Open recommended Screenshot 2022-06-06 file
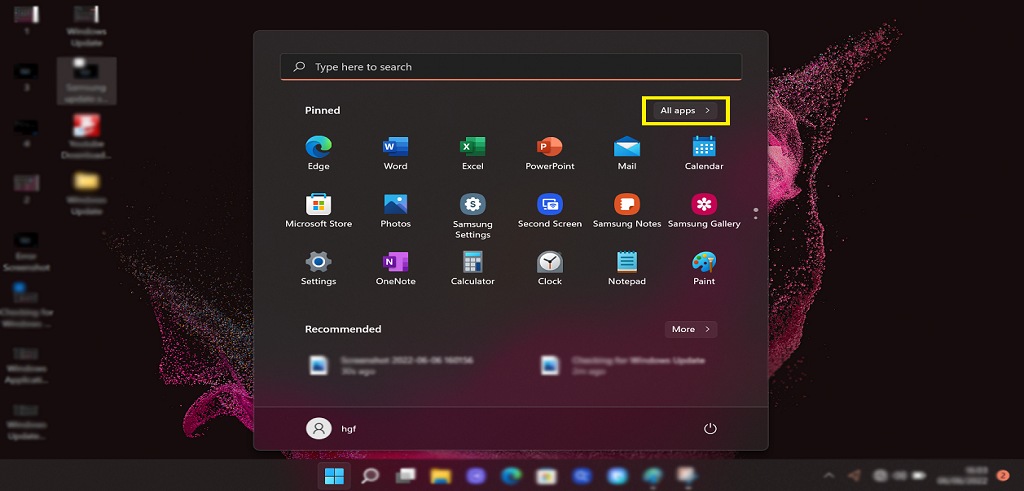The image size is (1024, 491). (x=392, y=365)
